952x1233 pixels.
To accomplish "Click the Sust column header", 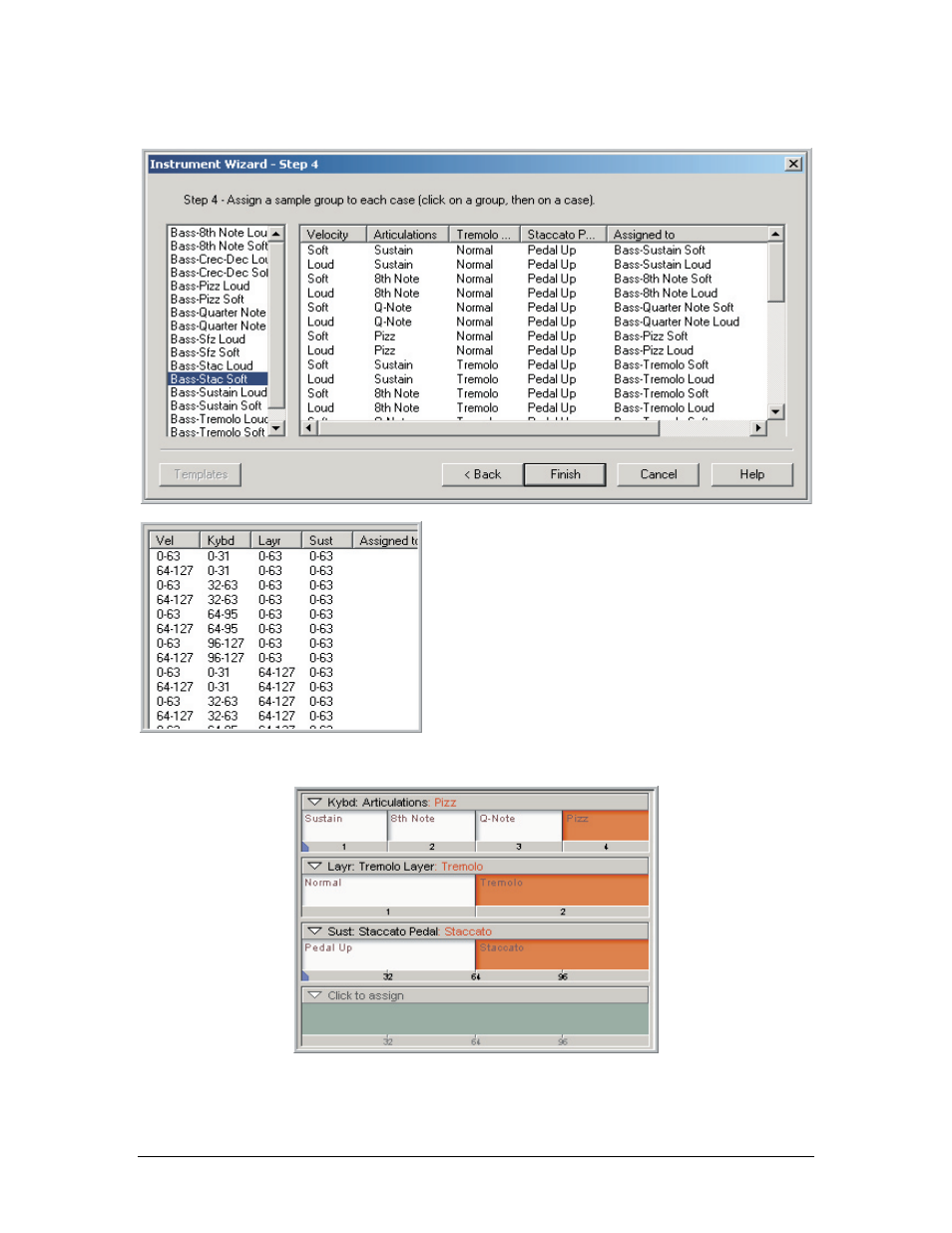I will pos(327,540).
